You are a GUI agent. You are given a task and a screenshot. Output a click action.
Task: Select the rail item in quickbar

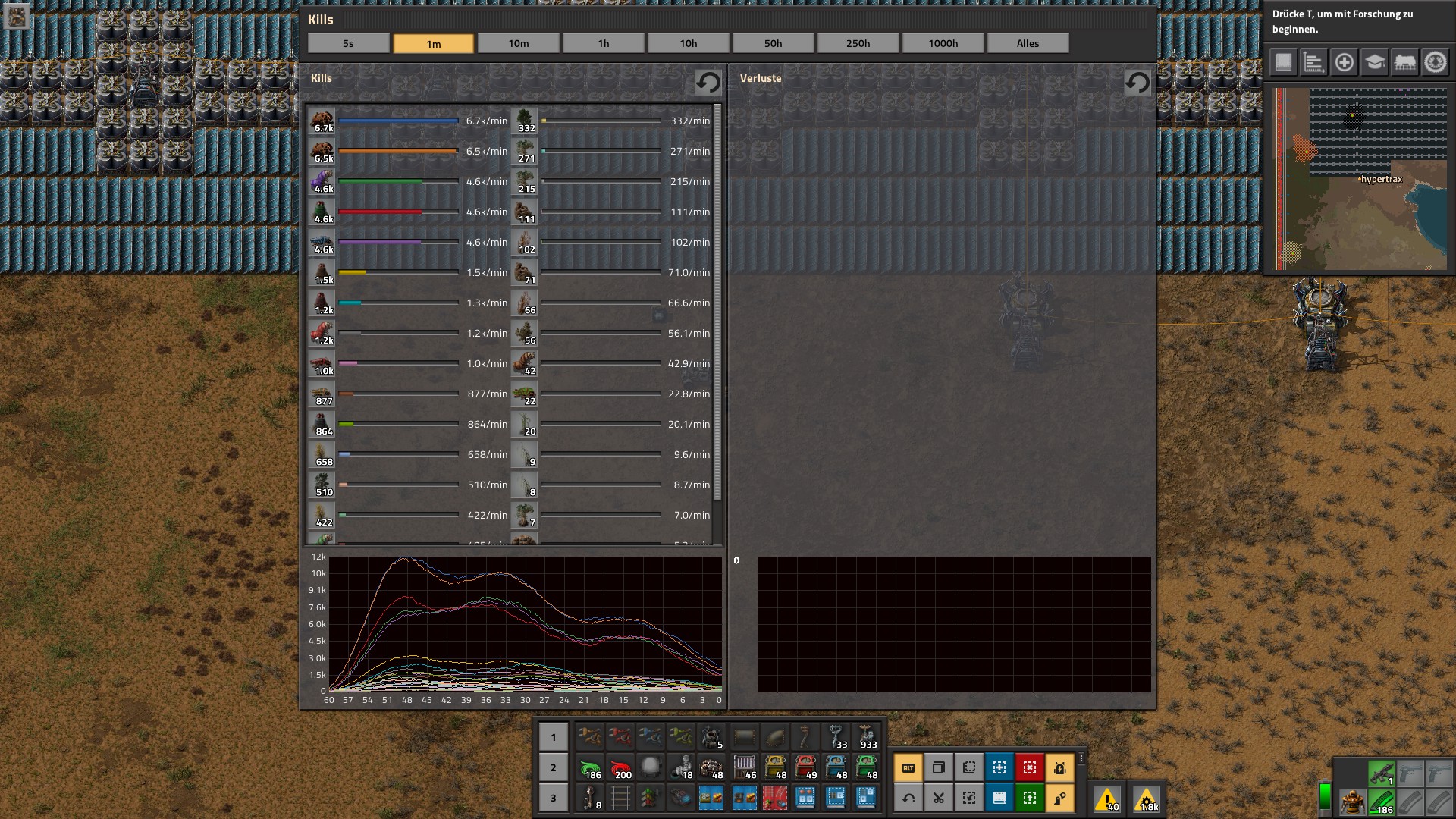click(x=620, y=798)
